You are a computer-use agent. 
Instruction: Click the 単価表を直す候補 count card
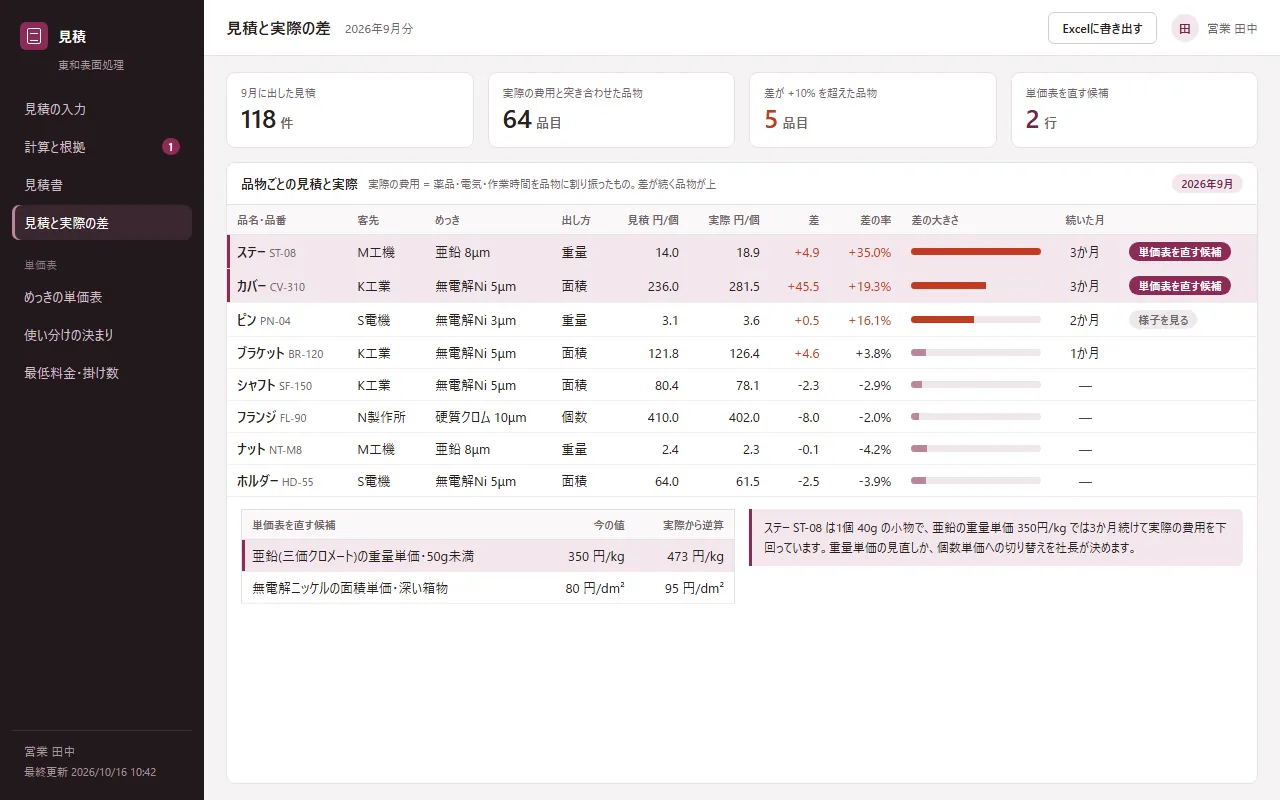click(1134, 110)
